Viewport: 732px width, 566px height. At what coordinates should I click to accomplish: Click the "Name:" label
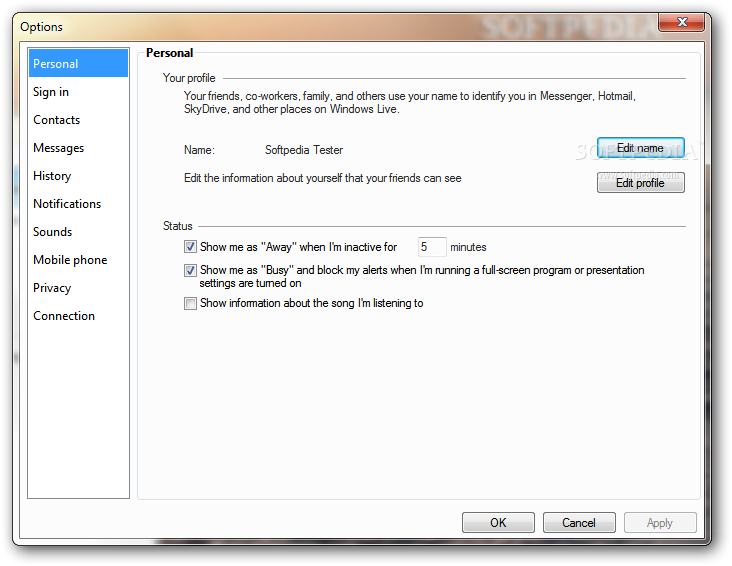click(199, 150)
